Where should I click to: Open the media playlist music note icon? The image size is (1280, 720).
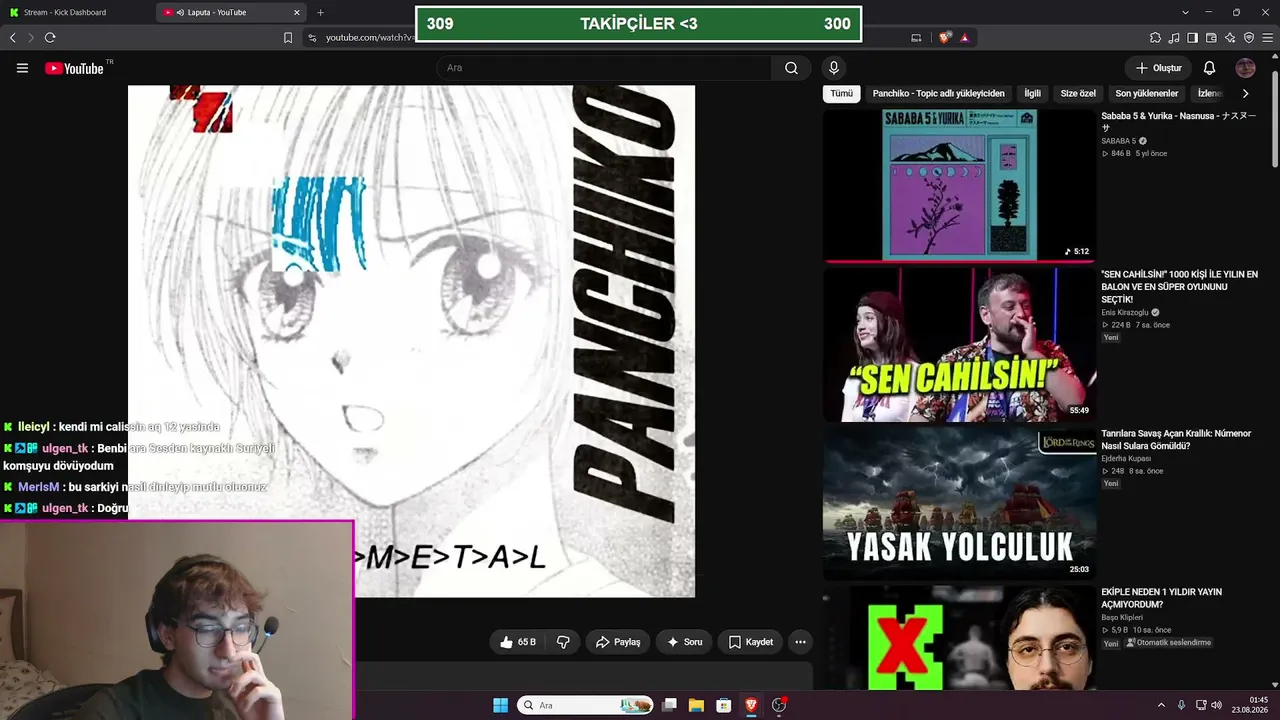(x=1174, y=38)
